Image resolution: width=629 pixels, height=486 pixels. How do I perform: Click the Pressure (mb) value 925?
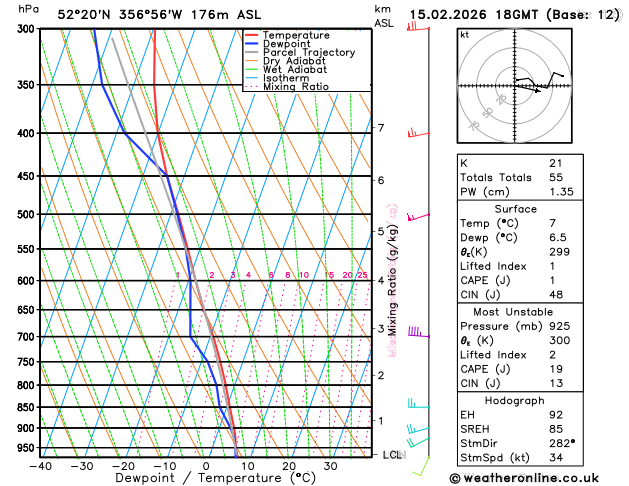click(560, 326)
